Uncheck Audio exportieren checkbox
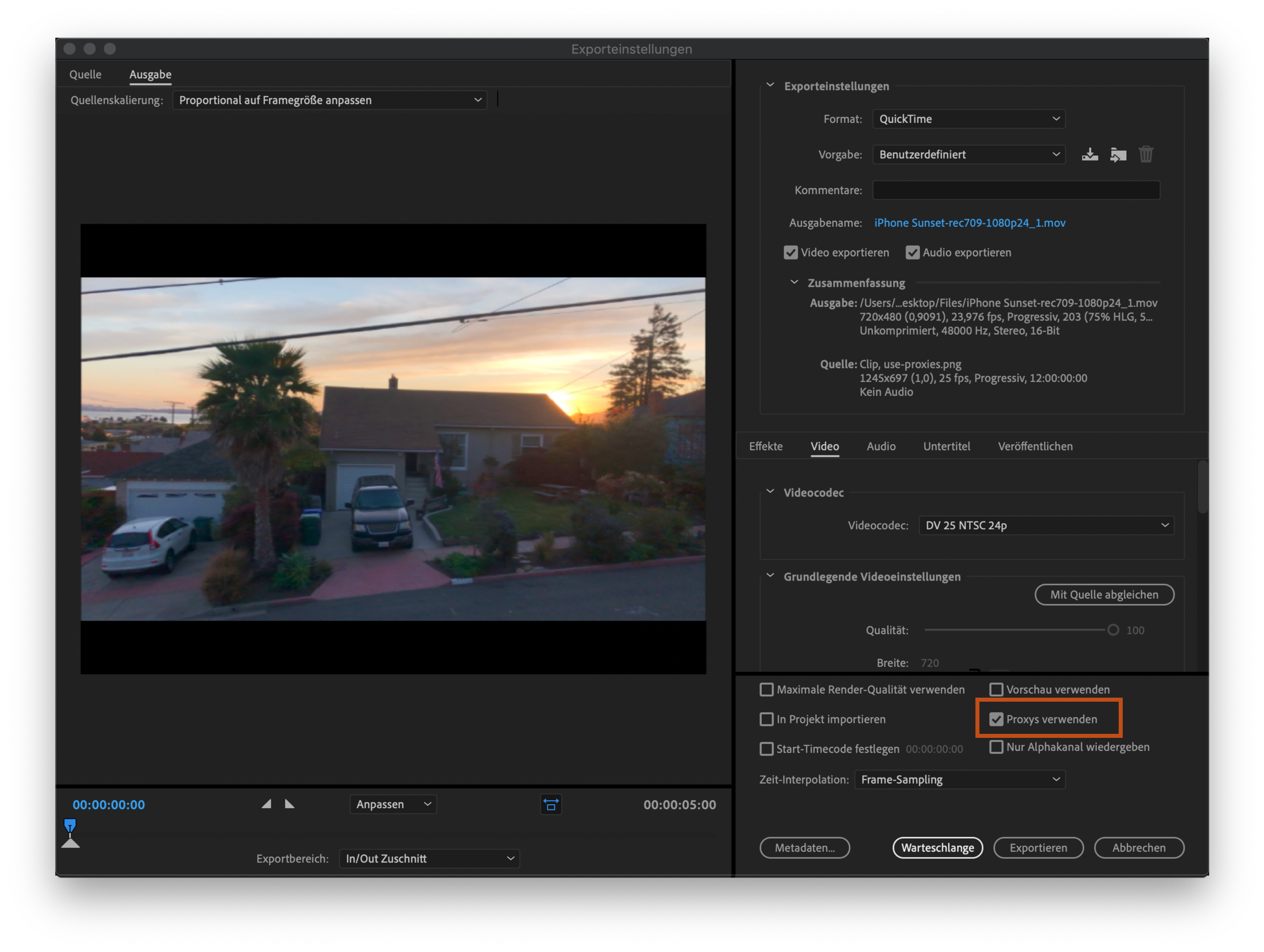 [912, 252]
